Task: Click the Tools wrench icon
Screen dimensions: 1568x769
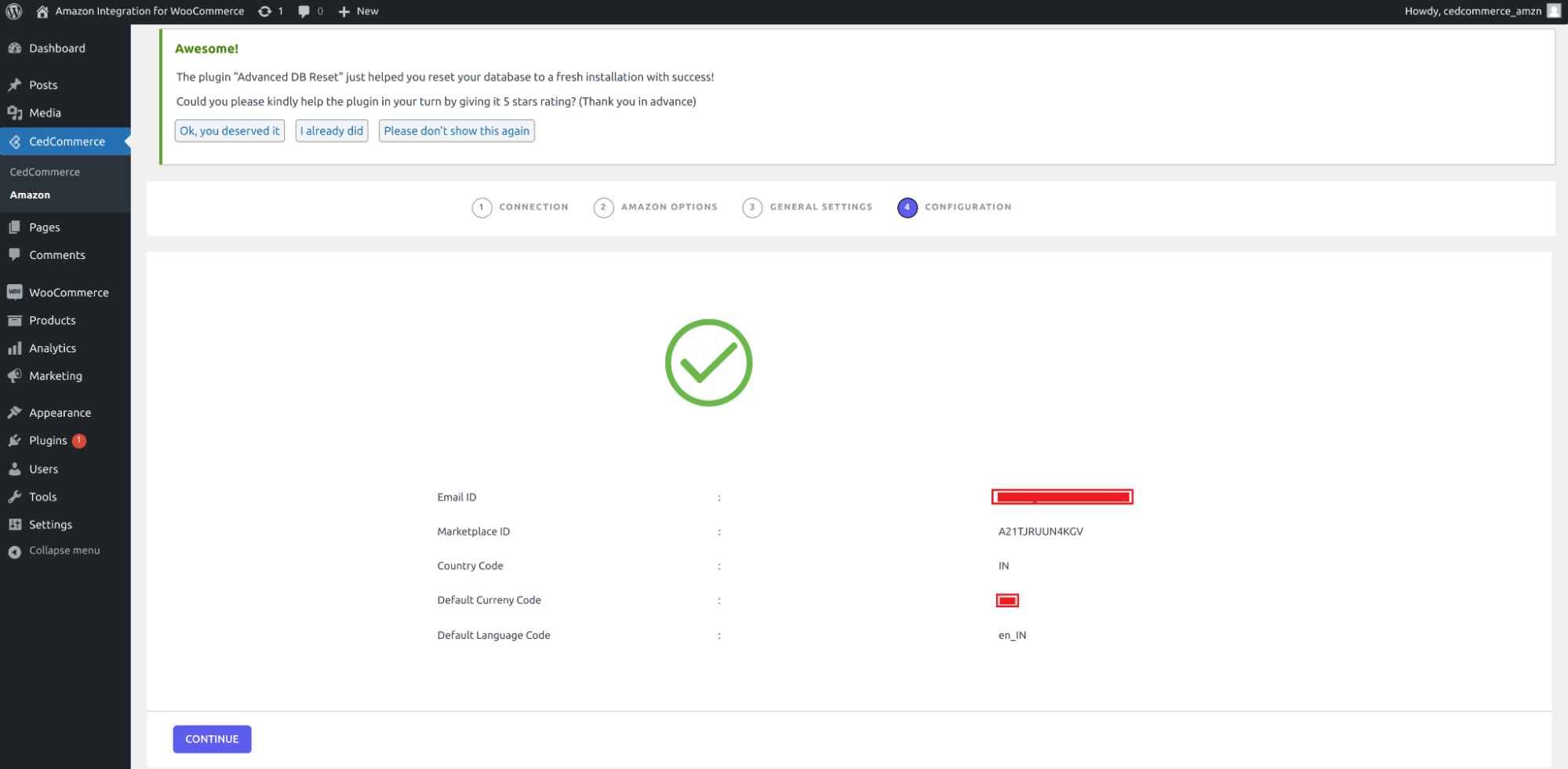Action: (15, 497)
